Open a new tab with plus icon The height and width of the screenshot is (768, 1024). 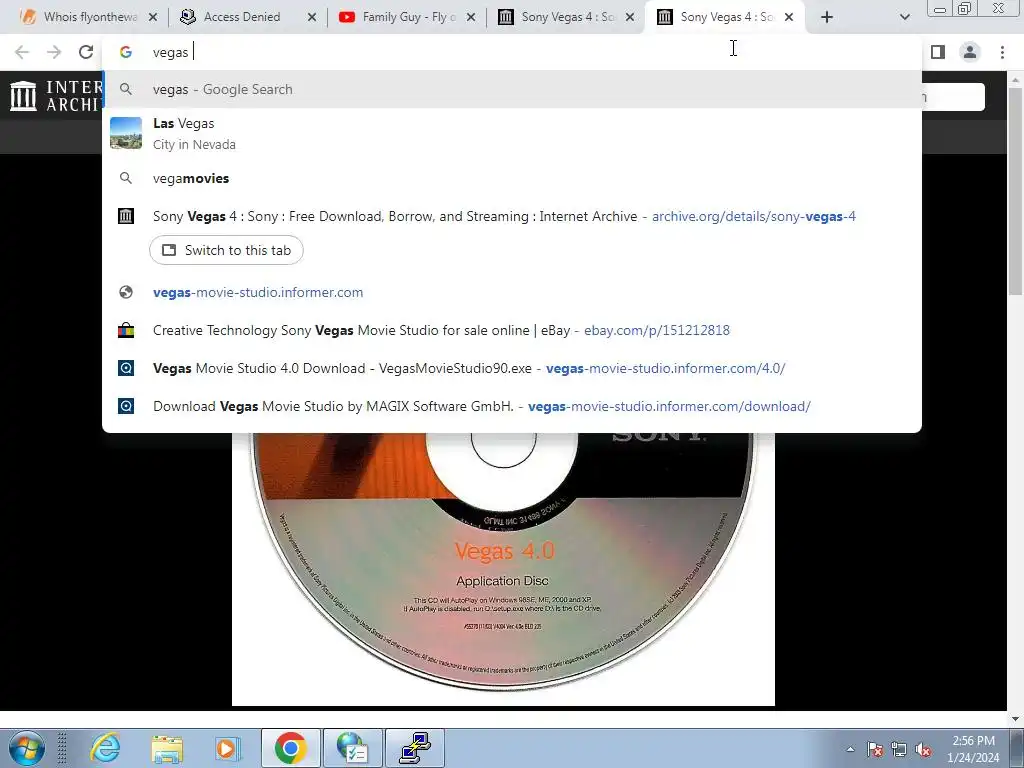pos(827,17)
